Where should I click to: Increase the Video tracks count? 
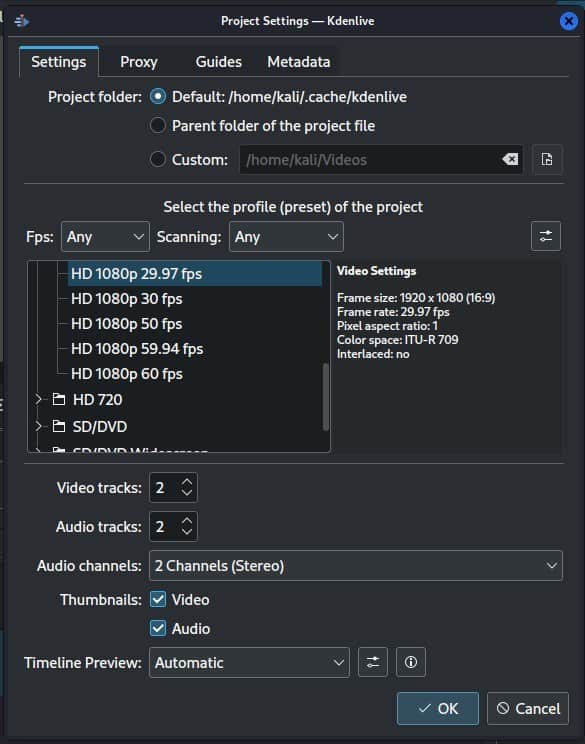click(187, 482)
